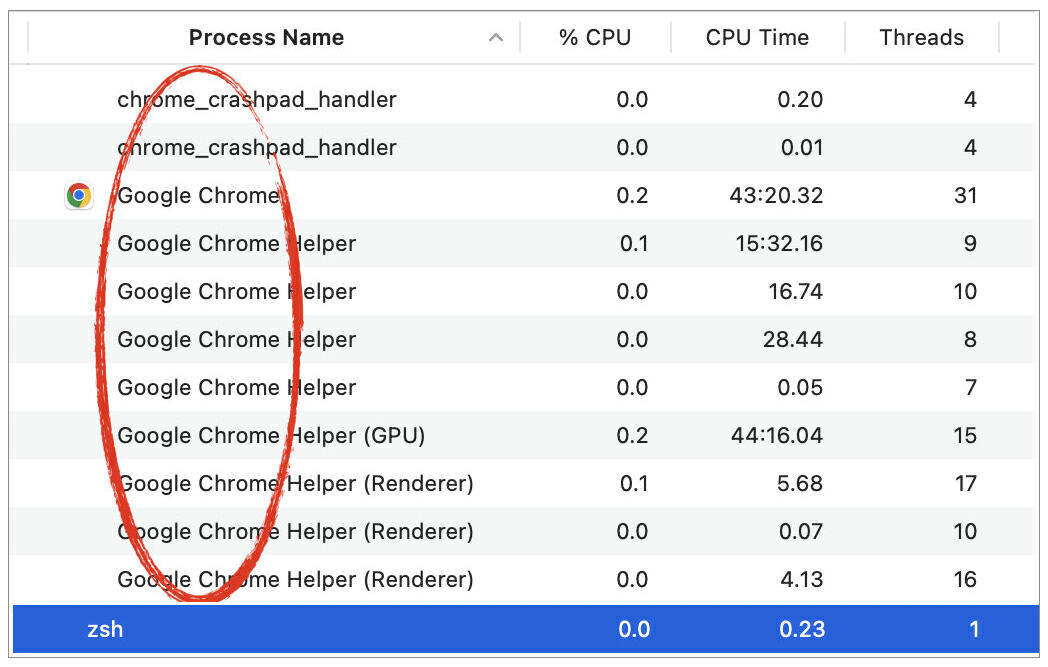Viewport: 1048px width, 667px height.
Task: Select chrome_crashpad_handler with CPU Time 0.20
Action: coord(257,100)
